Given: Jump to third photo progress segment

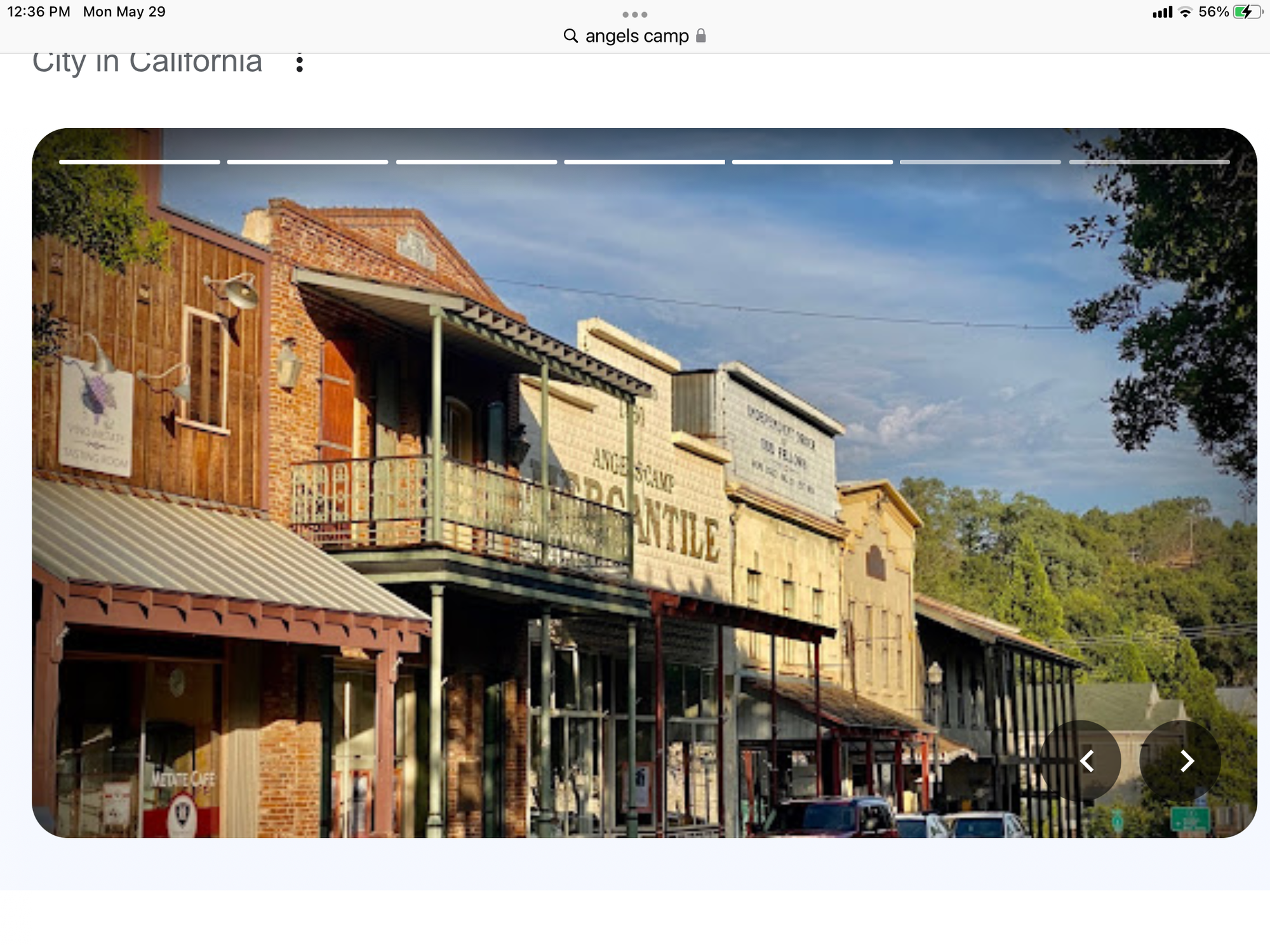Looking at the screenshot, I should (x=476, y=162).
